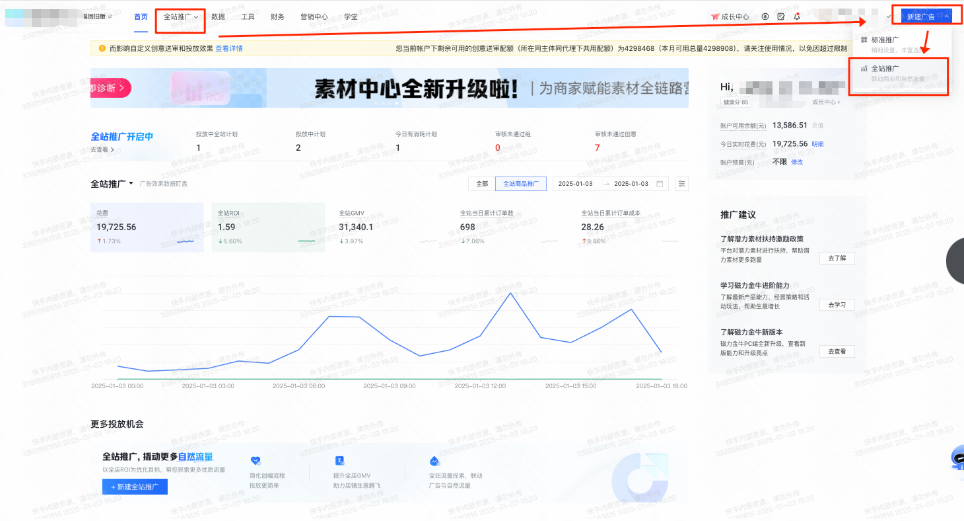Click the 投放中计划 count 2
Screen dimensions: 964x521
(x=298, y=148)
